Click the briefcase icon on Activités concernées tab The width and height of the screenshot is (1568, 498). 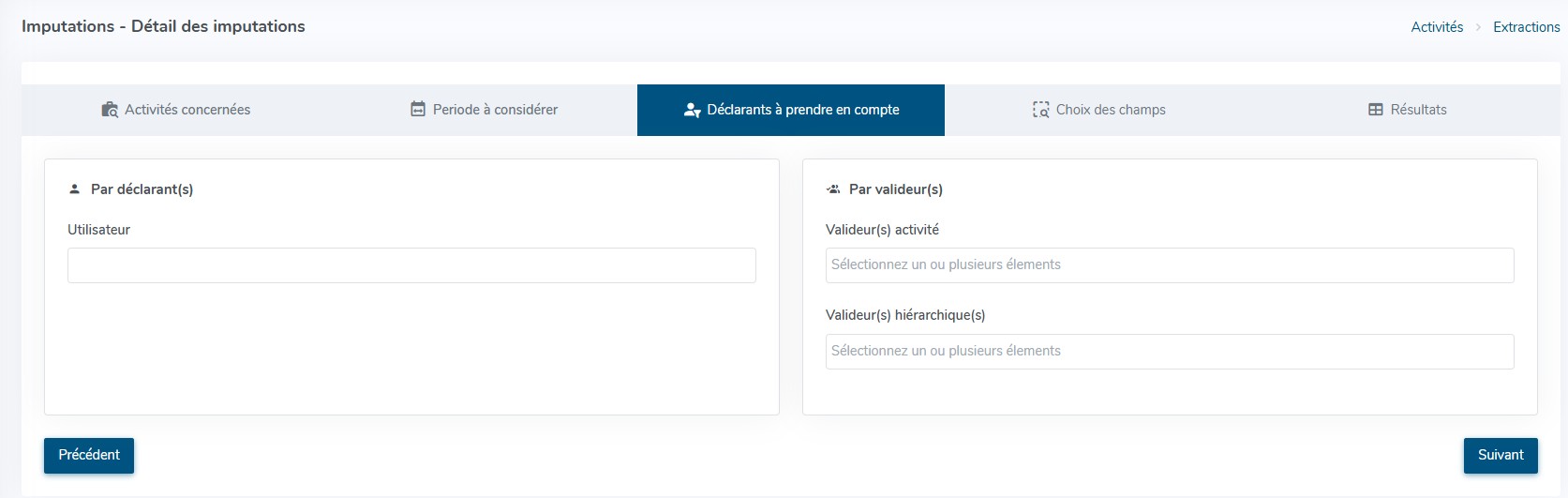110,110
